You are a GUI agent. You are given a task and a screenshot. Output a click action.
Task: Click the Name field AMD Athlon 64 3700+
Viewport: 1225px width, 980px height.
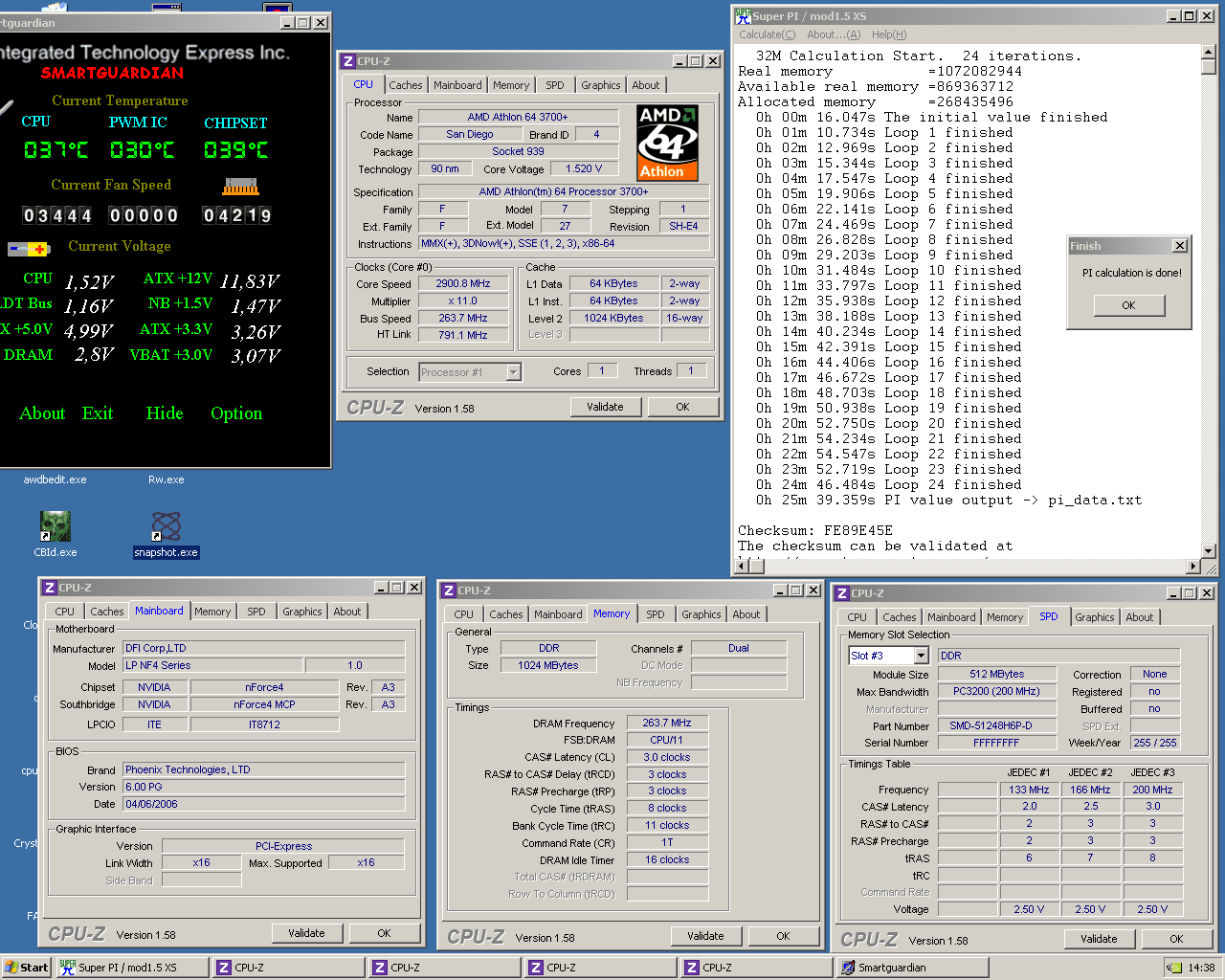[x=518, y=117]
